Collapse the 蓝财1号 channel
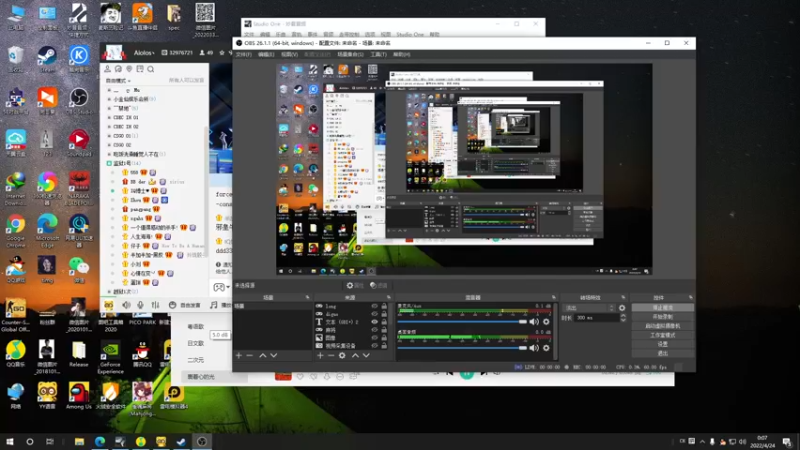The height and width of the screenshot is (450, 800). click(x=109, y=163)
